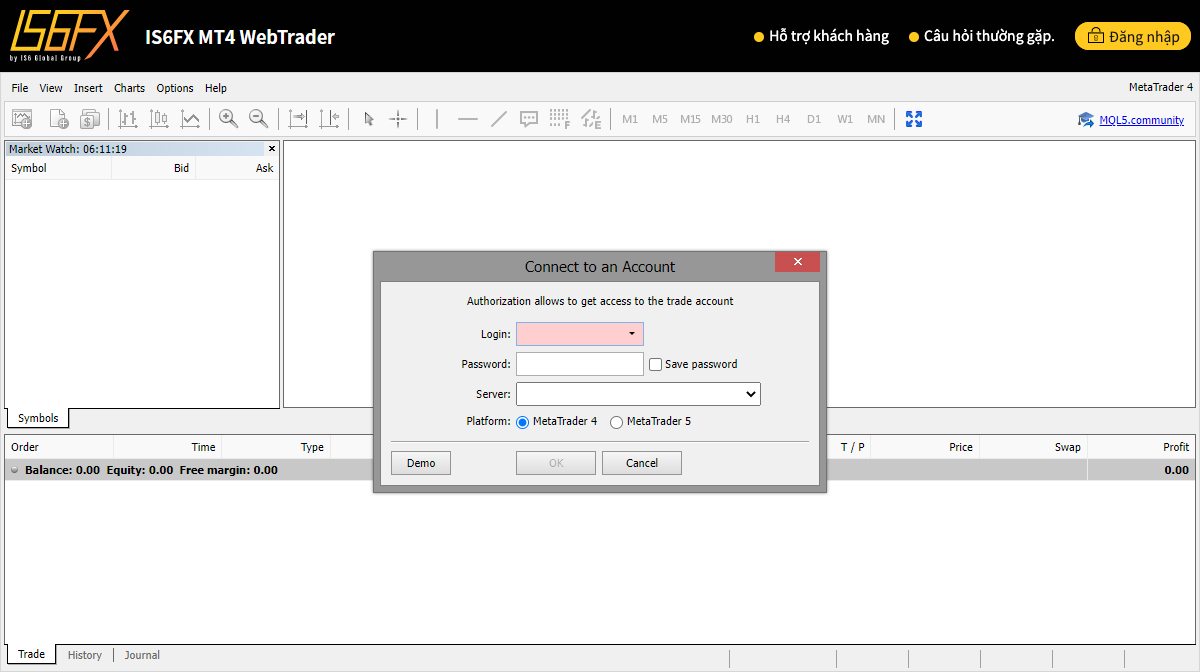
Task: Select the horizontal line tool
Action: pyautogui.click(x=467, y=119)
